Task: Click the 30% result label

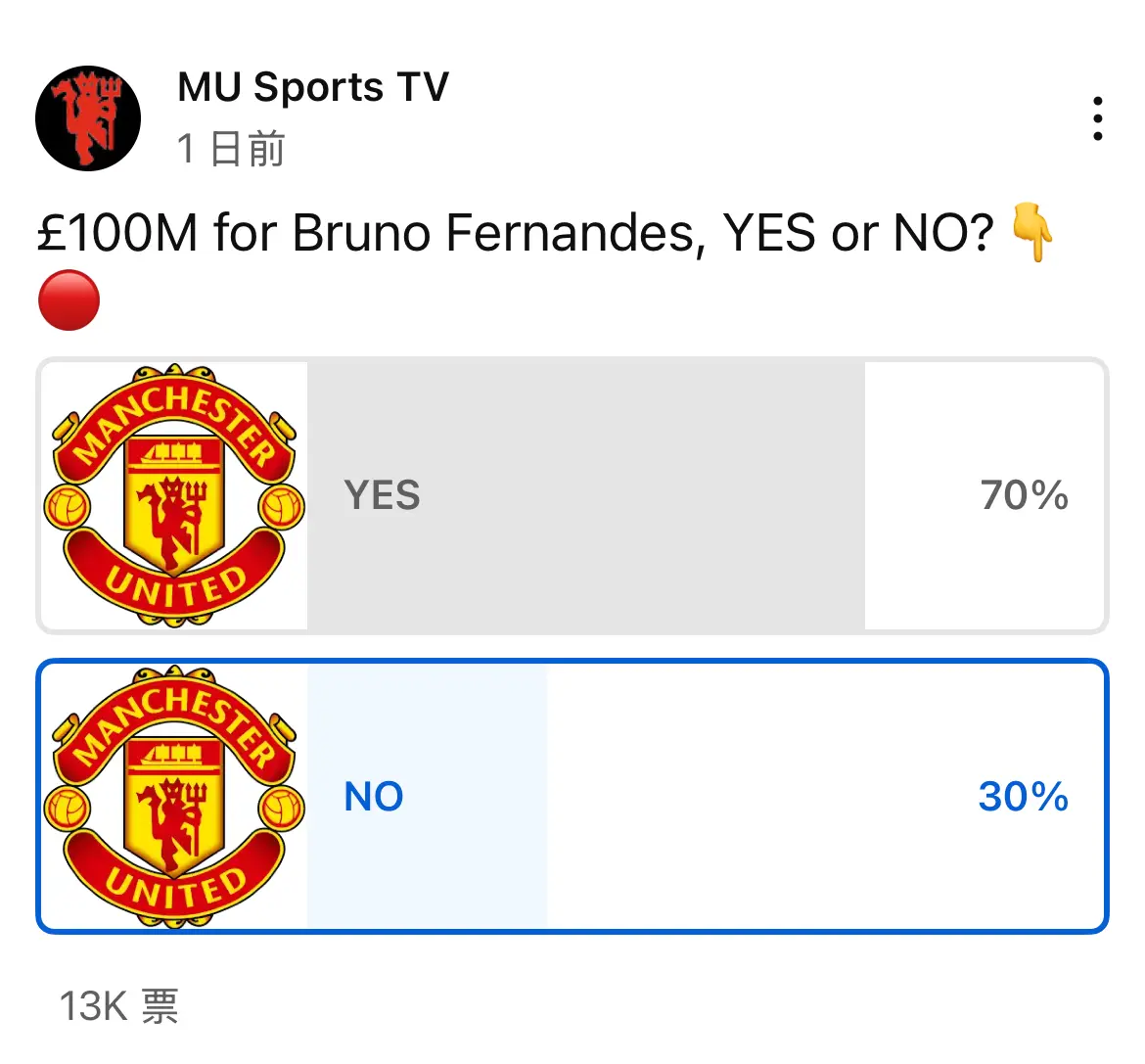Action: click(1023, 796)
